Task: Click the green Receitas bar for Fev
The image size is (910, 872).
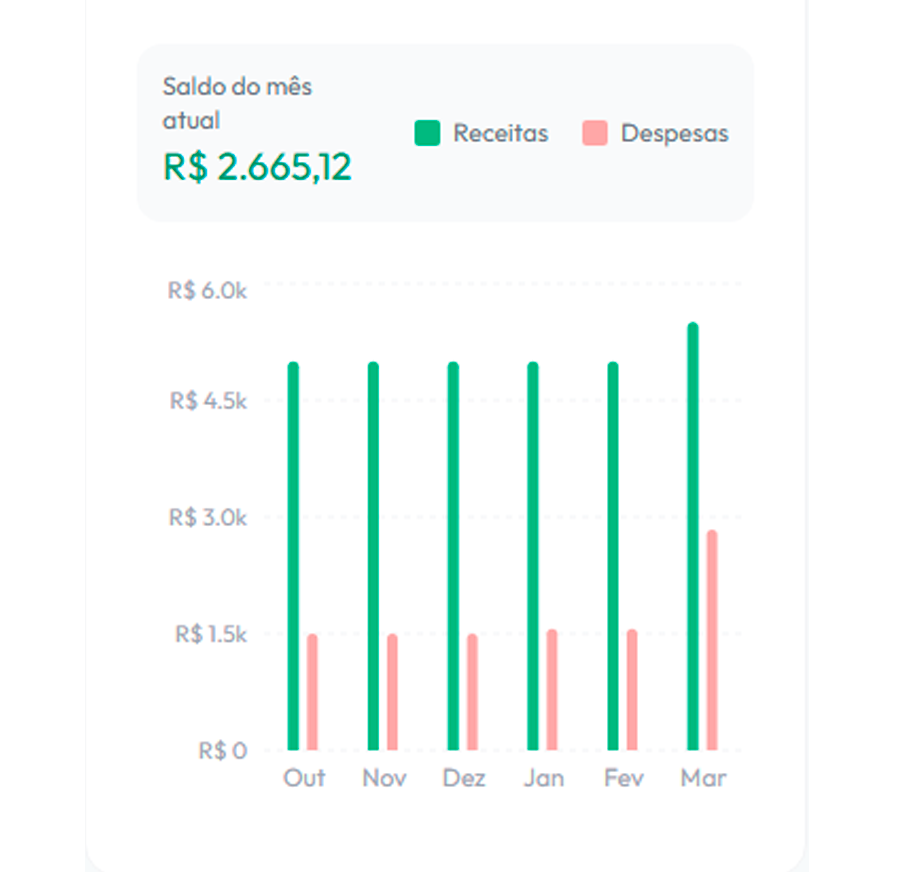Action: point(613,556)
